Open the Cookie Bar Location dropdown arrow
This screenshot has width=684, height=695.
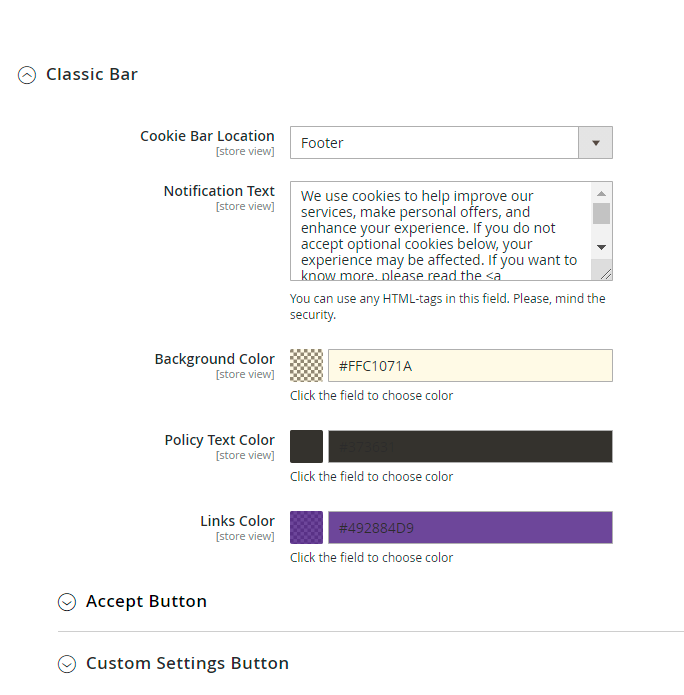pos(595,143)
